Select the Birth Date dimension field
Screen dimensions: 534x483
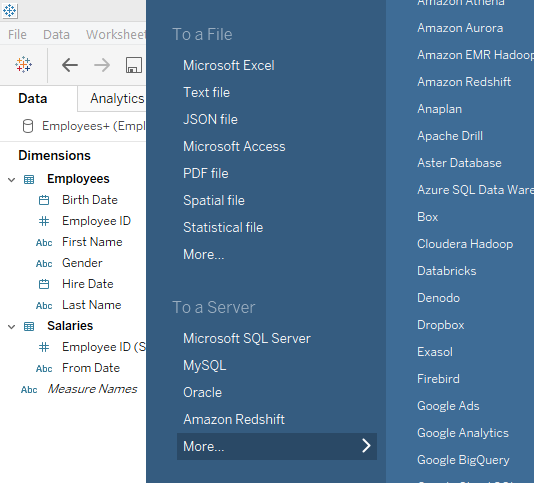click(x=90, y=200)
